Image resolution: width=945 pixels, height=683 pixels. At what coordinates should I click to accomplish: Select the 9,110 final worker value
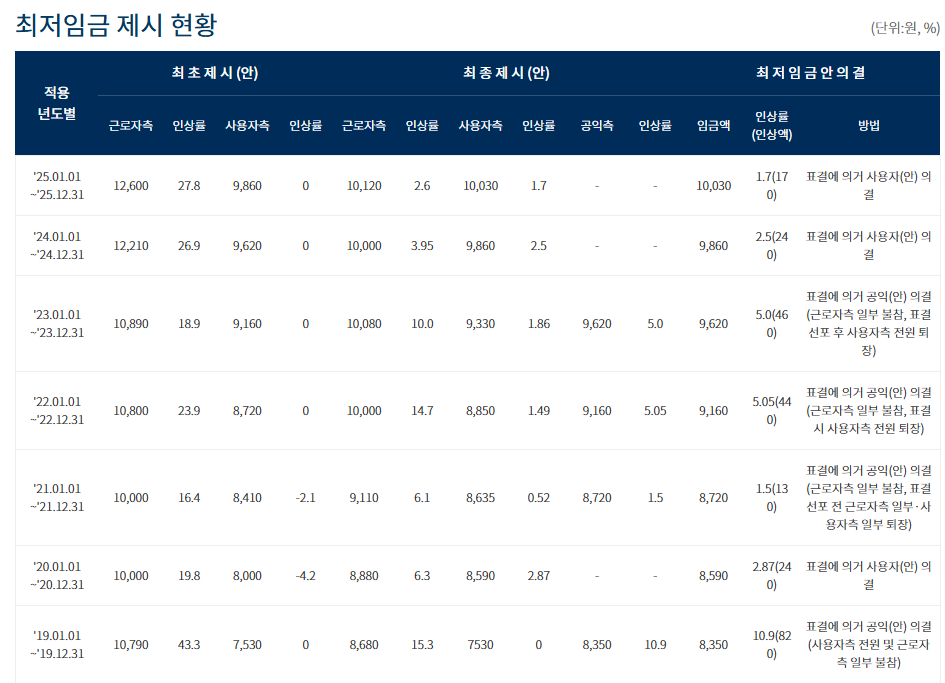coord(364,497)
